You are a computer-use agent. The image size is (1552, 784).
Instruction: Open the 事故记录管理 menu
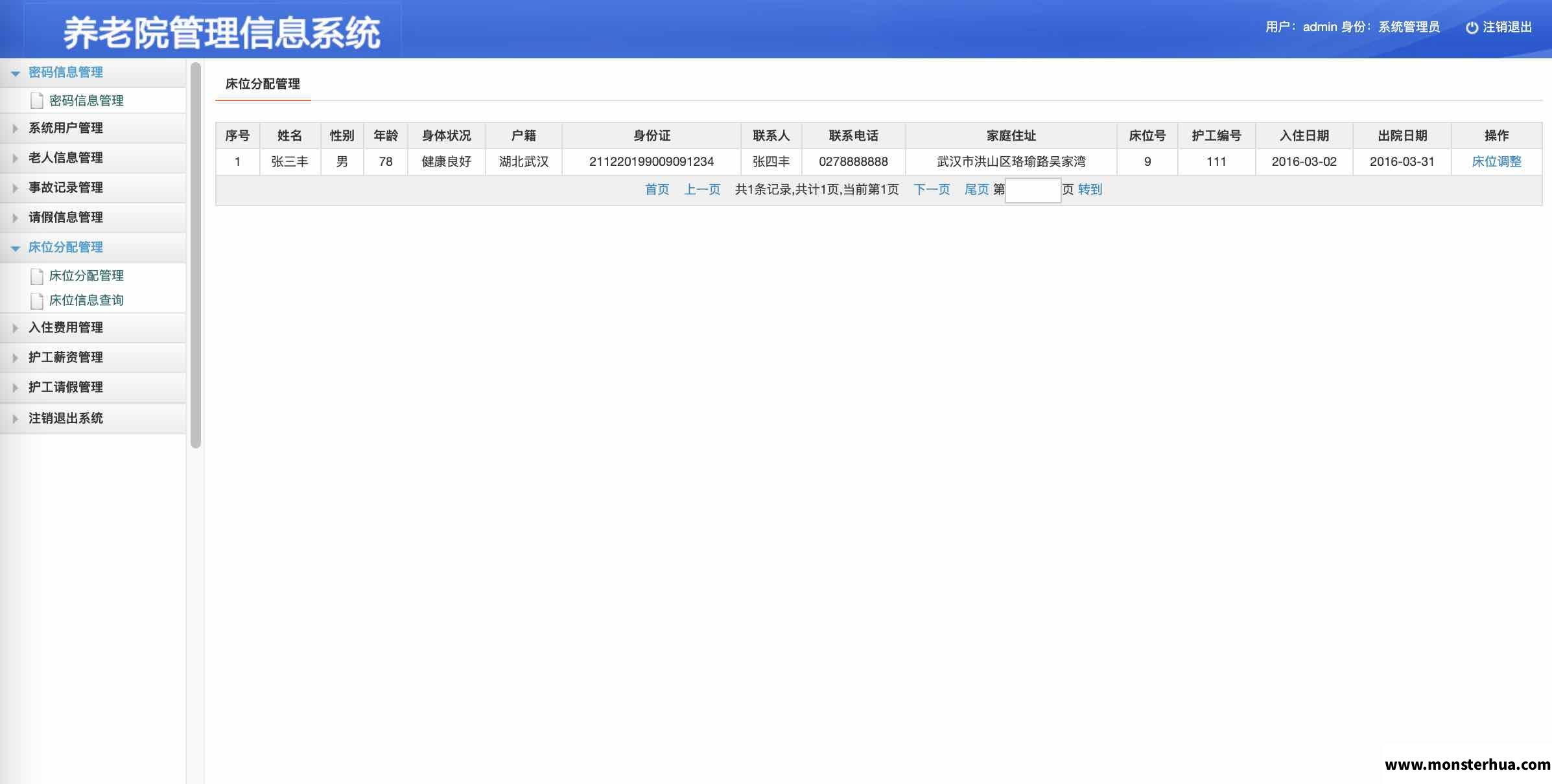[93, 188]
